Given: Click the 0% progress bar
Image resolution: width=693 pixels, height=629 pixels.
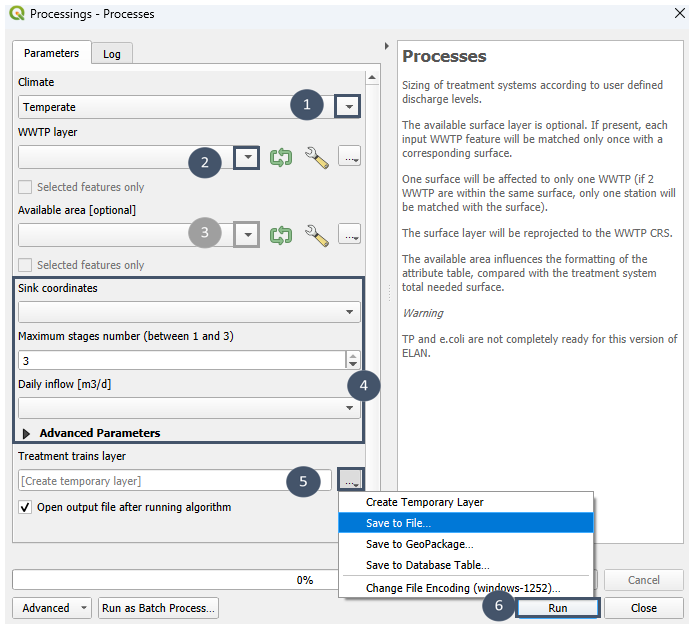Looking at the screenshot, I should coord(304,580).
